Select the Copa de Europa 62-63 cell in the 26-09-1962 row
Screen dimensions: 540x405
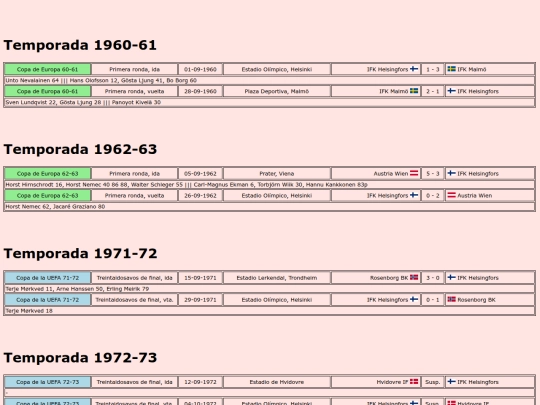tap(48, 196)
